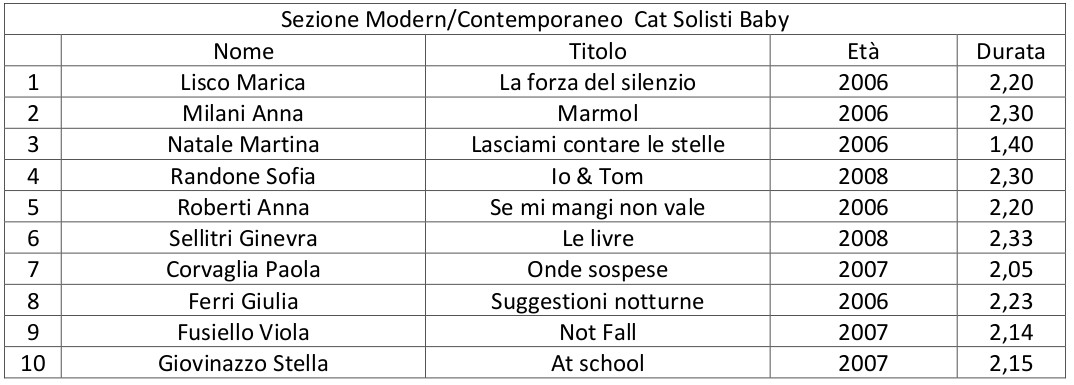This screenshot has height=385, width=1074.
Task: Select the 'Onde sospese' title cell
Action: tap(597, 269)
